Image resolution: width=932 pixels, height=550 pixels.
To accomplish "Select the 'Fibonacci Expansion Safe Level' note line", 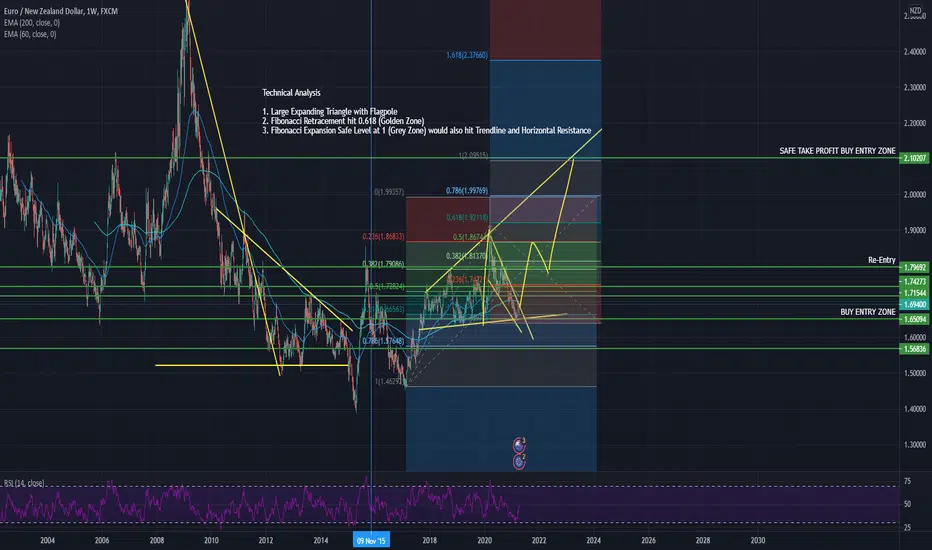I will (427, 130).
